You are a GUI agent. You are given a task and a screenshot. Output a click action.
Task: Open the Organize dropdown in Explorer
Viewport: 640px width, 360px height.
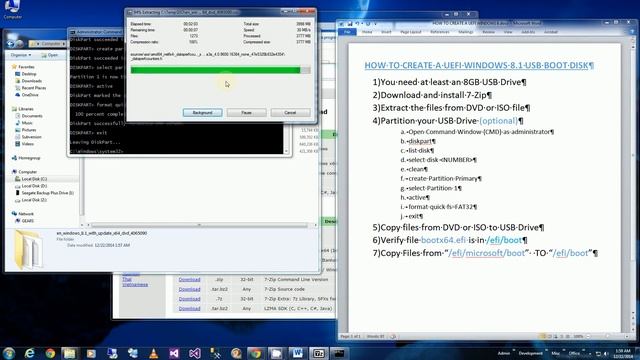click(x=20, y=55)
